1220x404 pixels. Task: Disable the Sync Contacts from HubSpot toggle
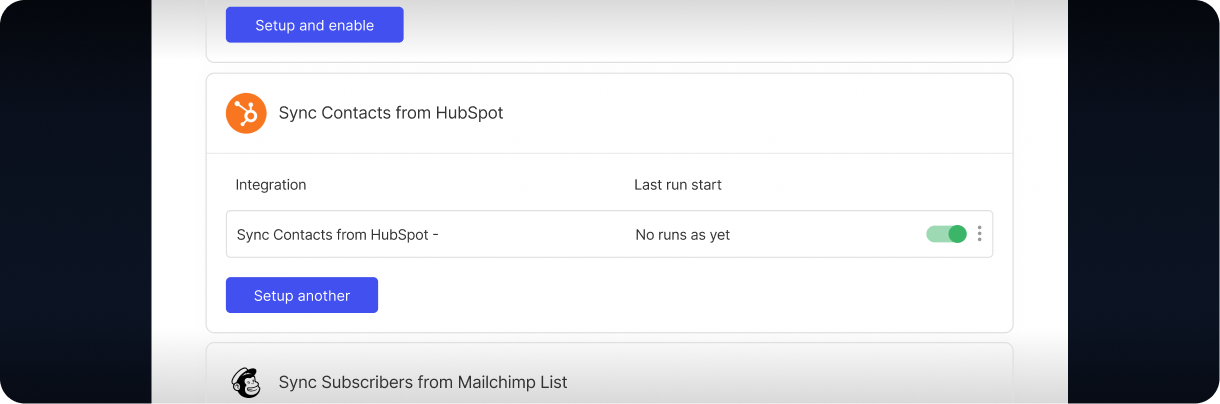(x=946, y=234)
